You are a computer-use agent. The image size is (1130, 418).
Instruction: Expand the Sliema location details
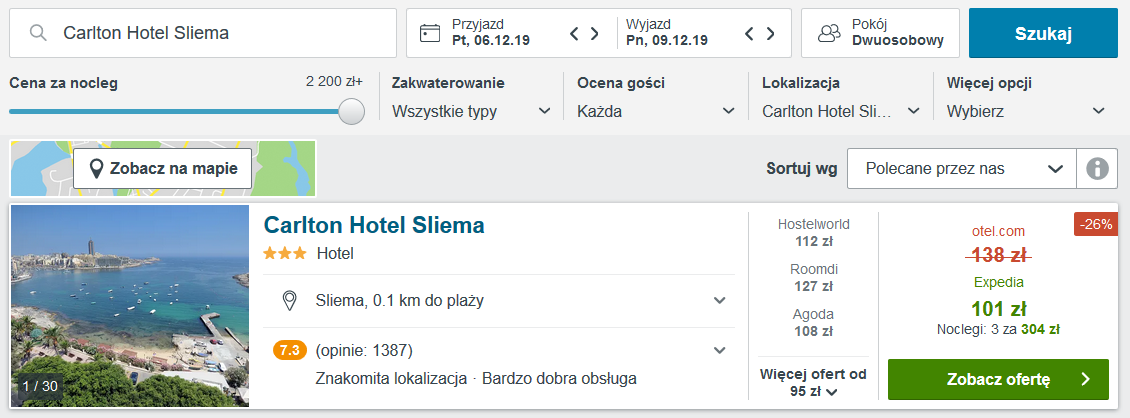(x=719, y=300)
